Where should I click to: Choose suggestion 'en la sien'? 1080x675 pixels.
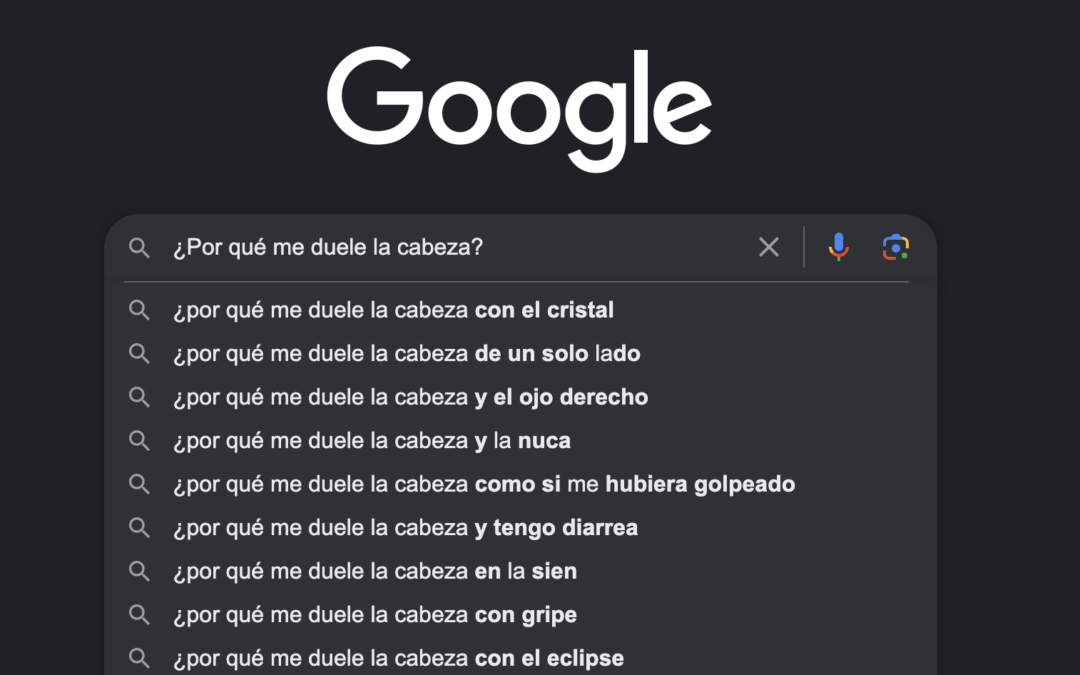pos(377,571)
